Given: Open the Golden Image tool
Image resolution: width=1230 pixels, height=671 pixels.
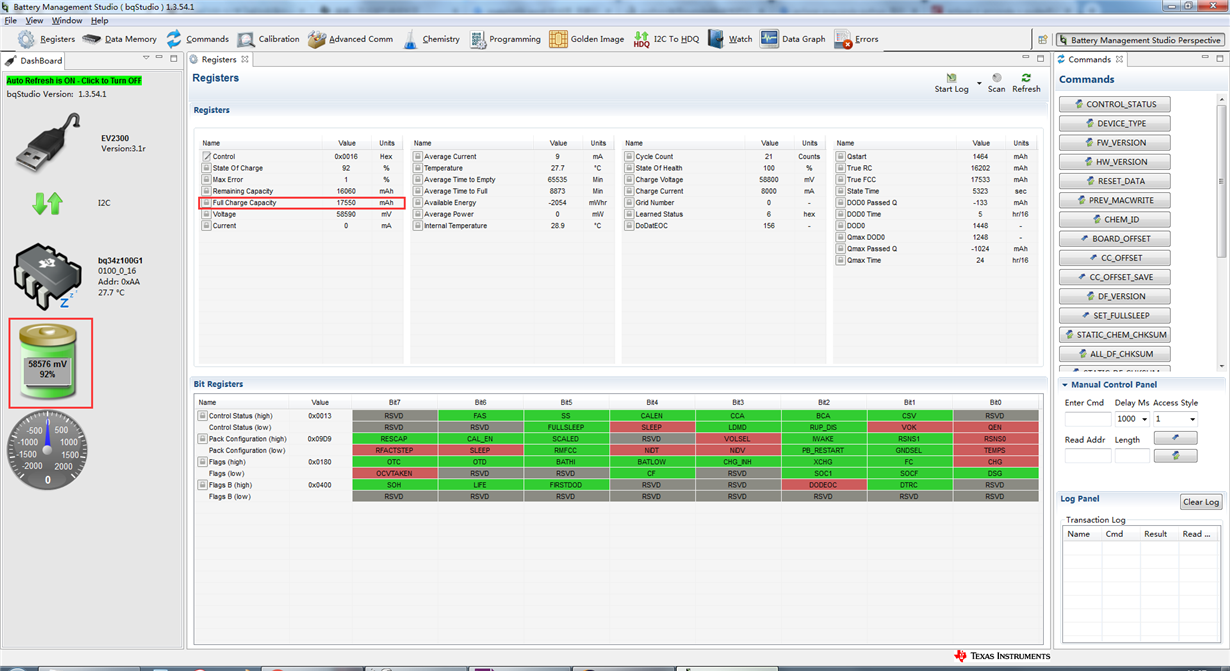Looking at the screenshot, I should click(x=586, y=39).
